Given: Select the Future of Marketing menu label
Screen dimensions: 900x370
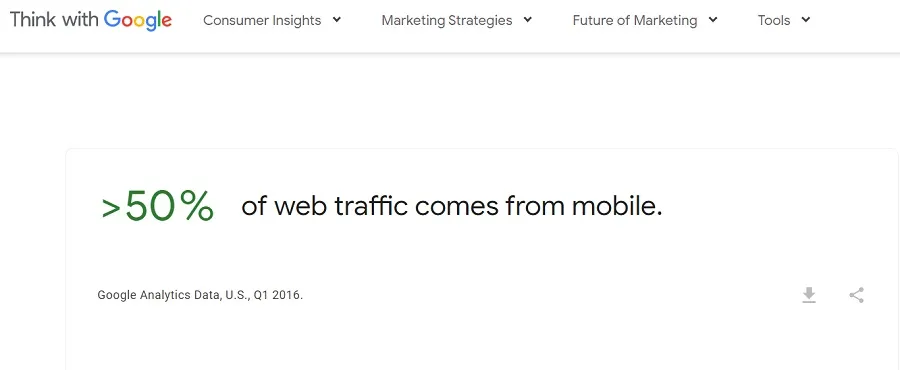Looking at the screenshot, I should [x=635, y=21].
